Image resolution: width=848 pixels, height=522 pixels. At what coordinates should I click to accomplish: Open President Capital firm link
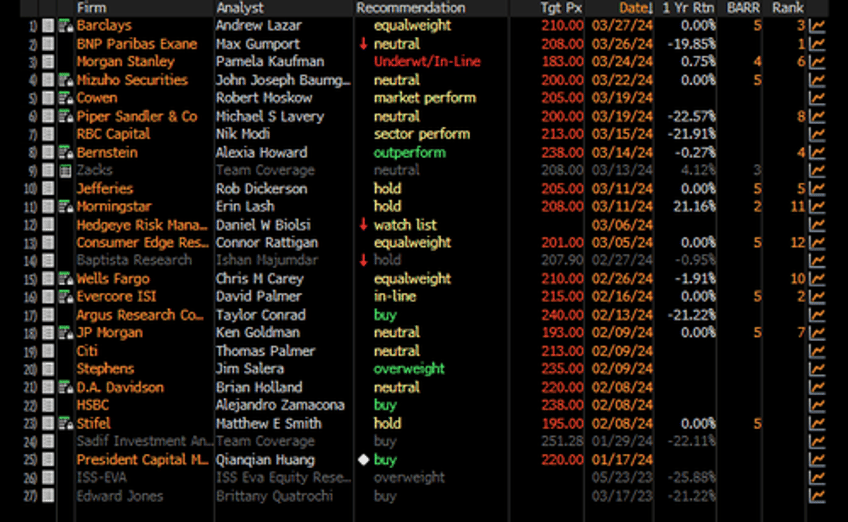click(142, 460)
